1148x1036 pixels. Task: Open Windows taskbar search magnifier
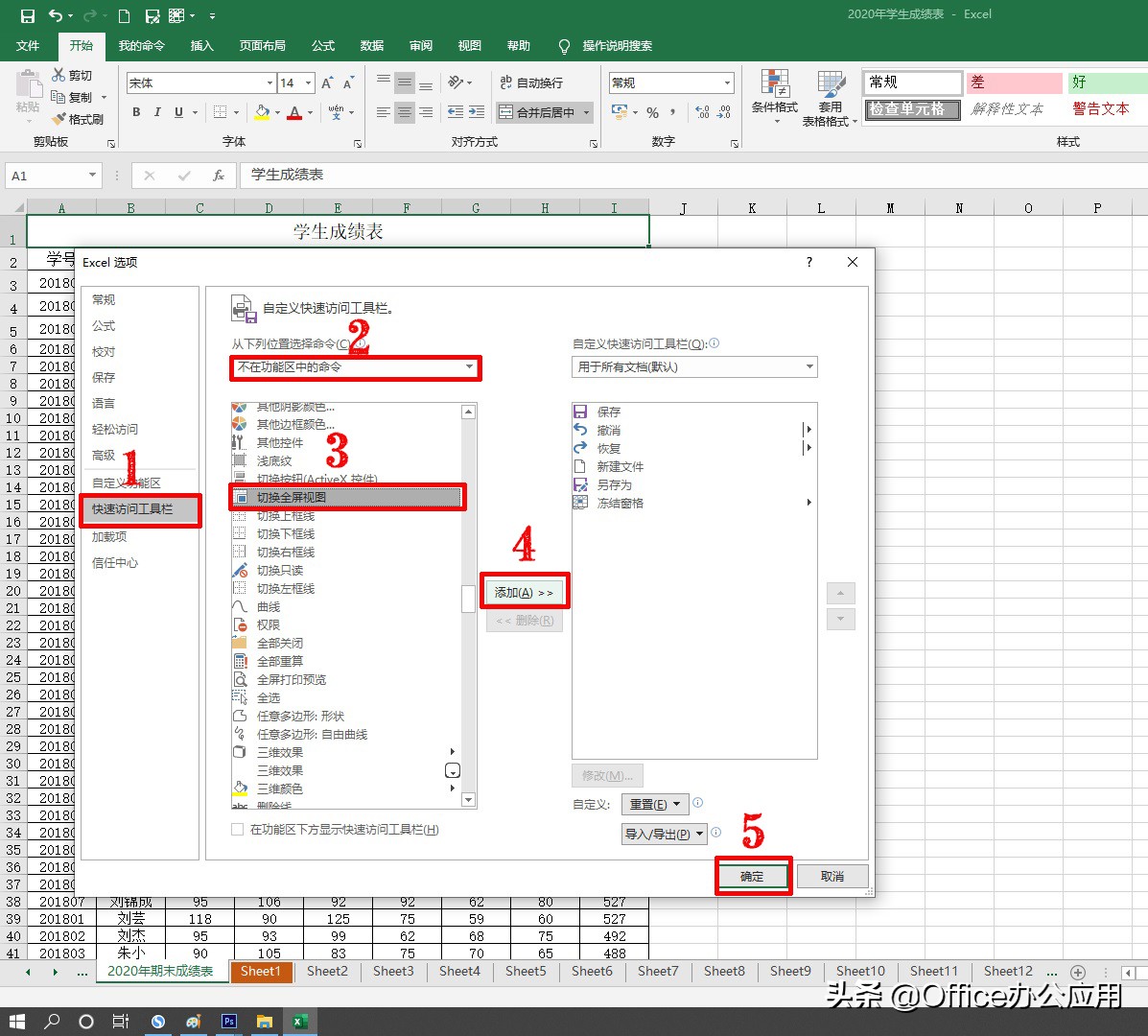[52, 1022]
